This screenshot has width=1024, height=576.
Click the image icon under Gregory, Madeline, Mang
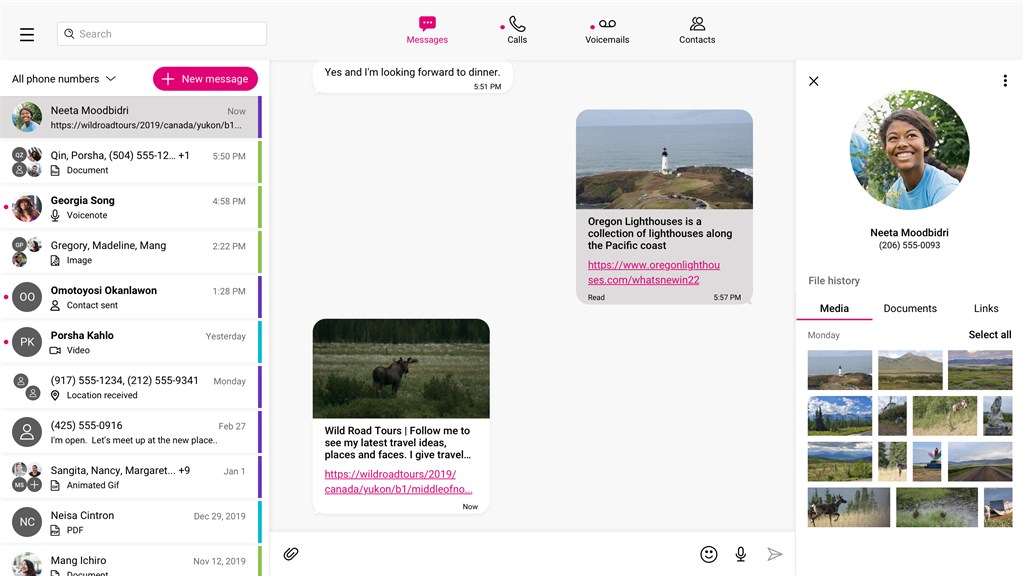coord(56,261)
